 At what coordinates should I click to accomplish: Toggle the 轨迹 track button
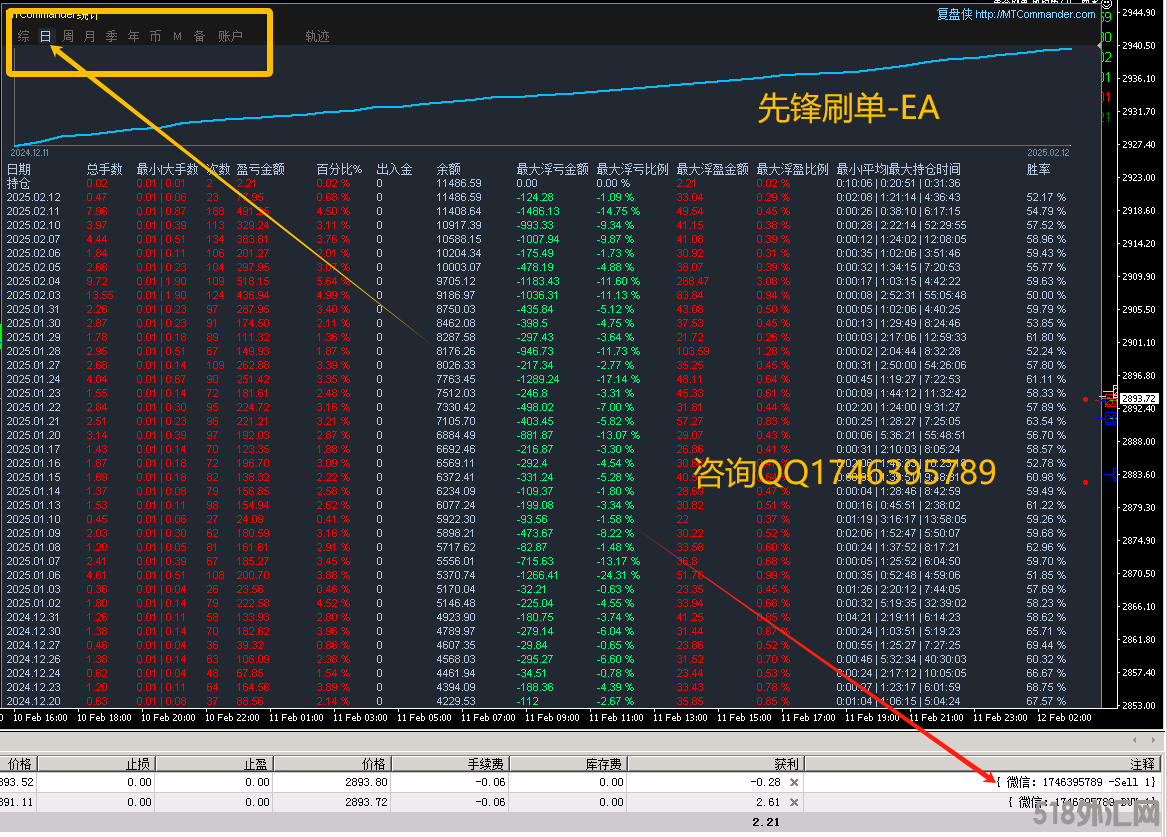[x=317, y=37]
